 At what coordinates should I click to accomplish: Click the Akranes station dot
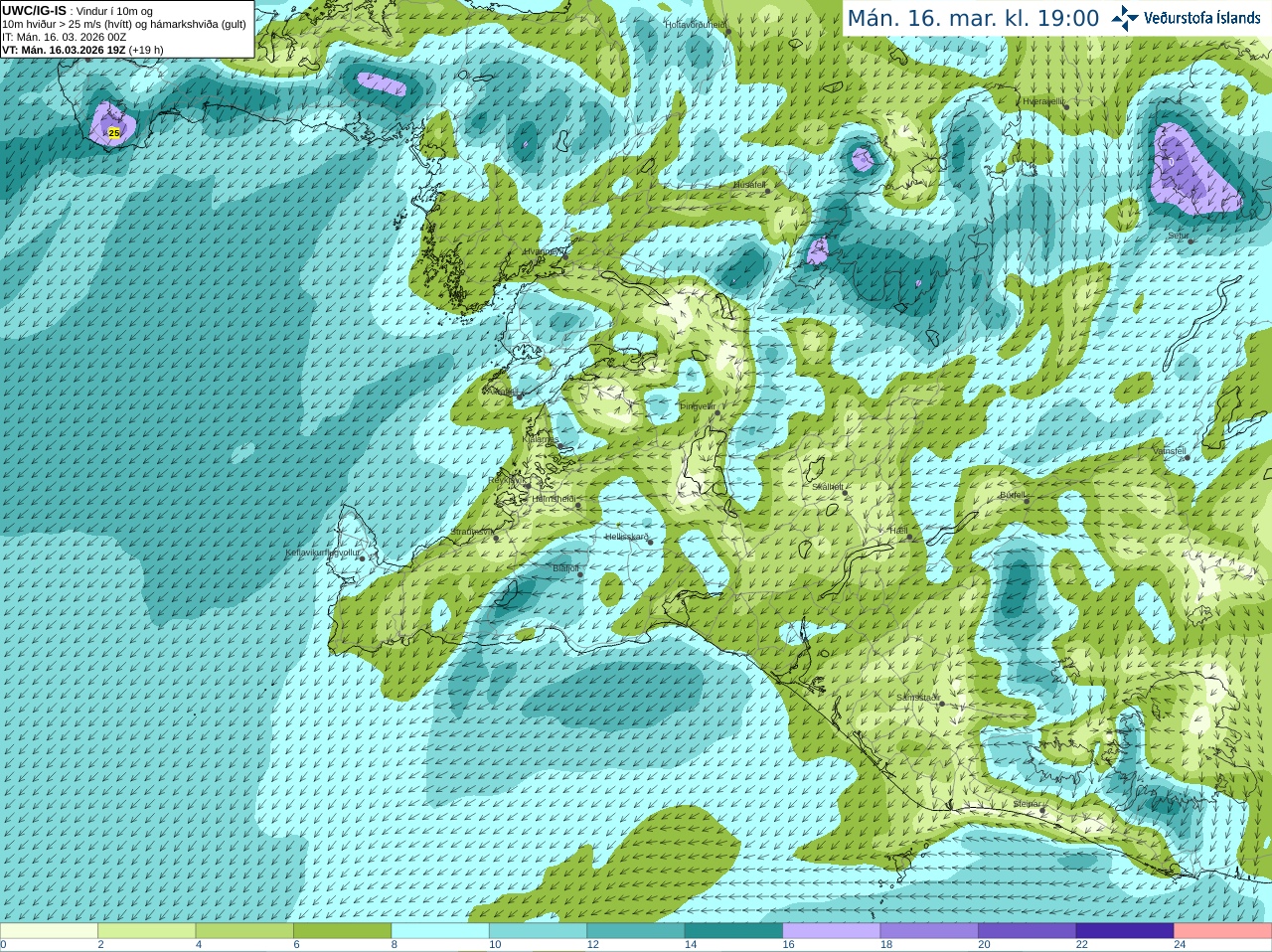[520, 397]
